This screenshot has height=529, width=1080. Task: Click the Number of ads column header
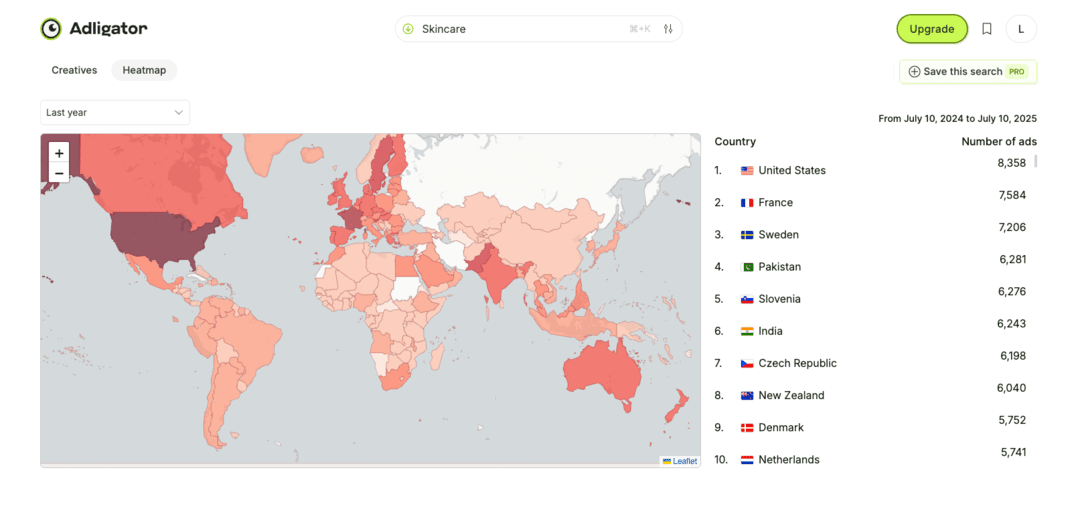pos(999,142)
